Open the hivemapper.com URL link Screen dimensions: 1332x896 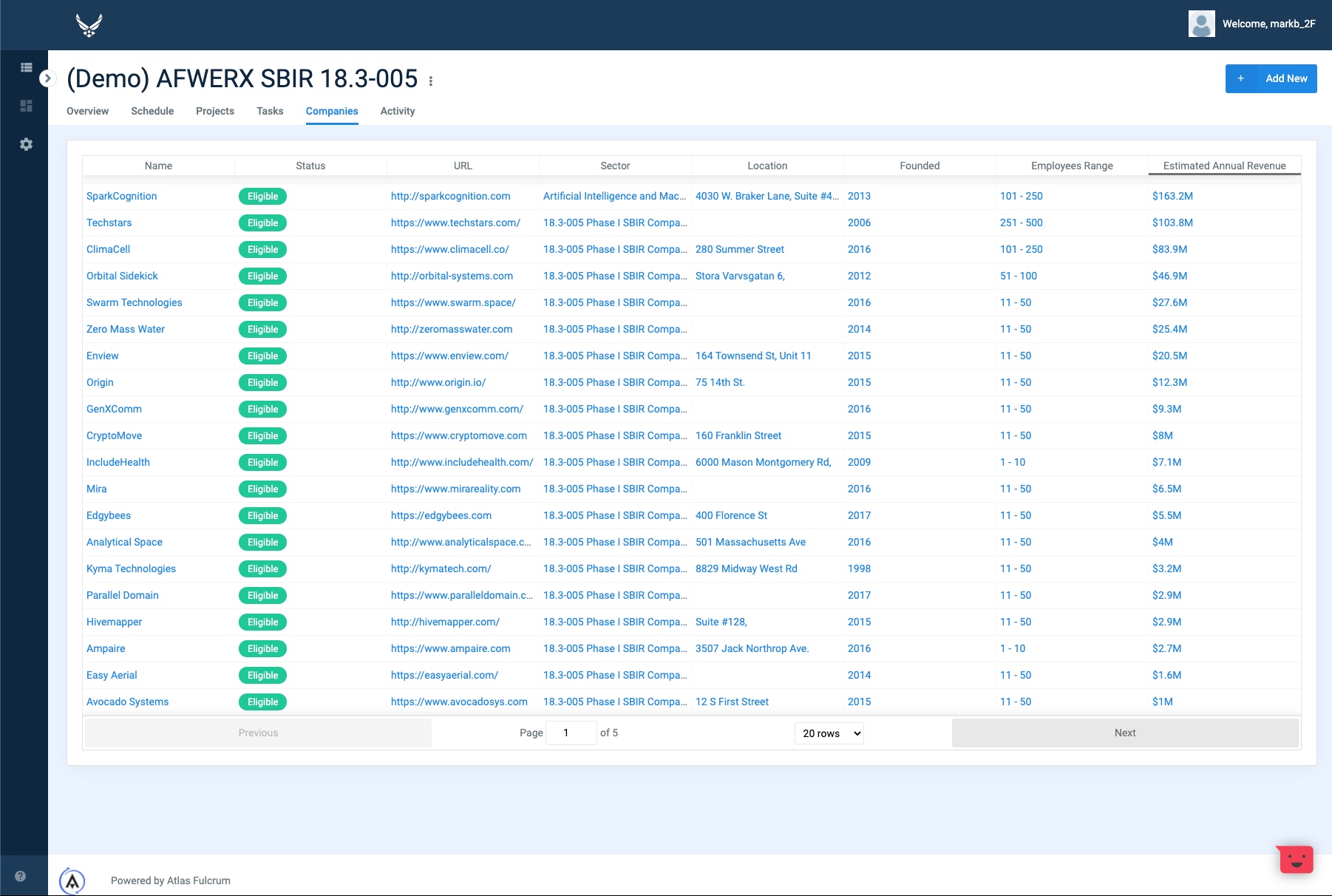tap(445, 622)
